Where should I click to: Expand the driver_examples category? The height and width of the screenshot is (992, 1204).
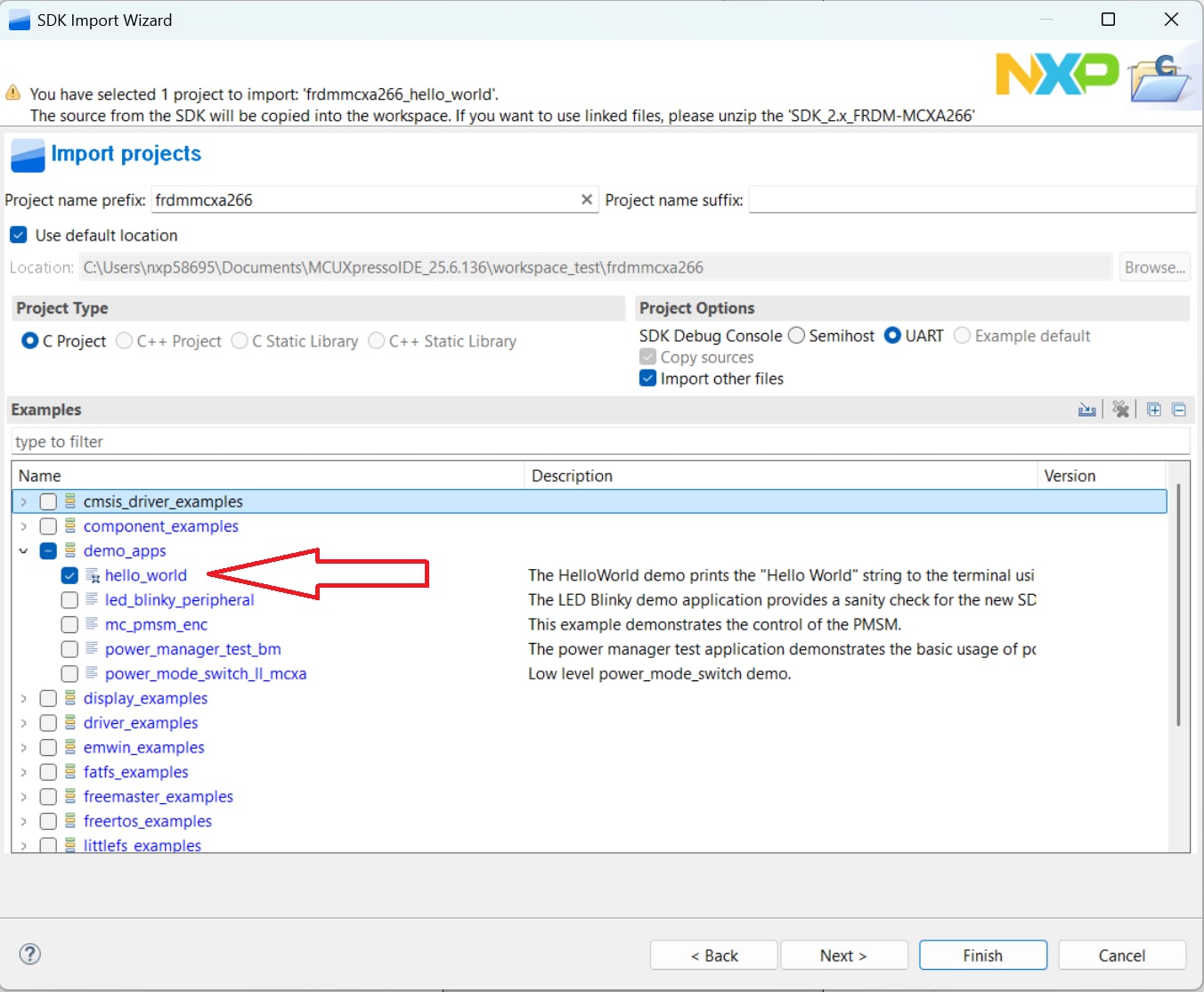(x=23, y=722)
